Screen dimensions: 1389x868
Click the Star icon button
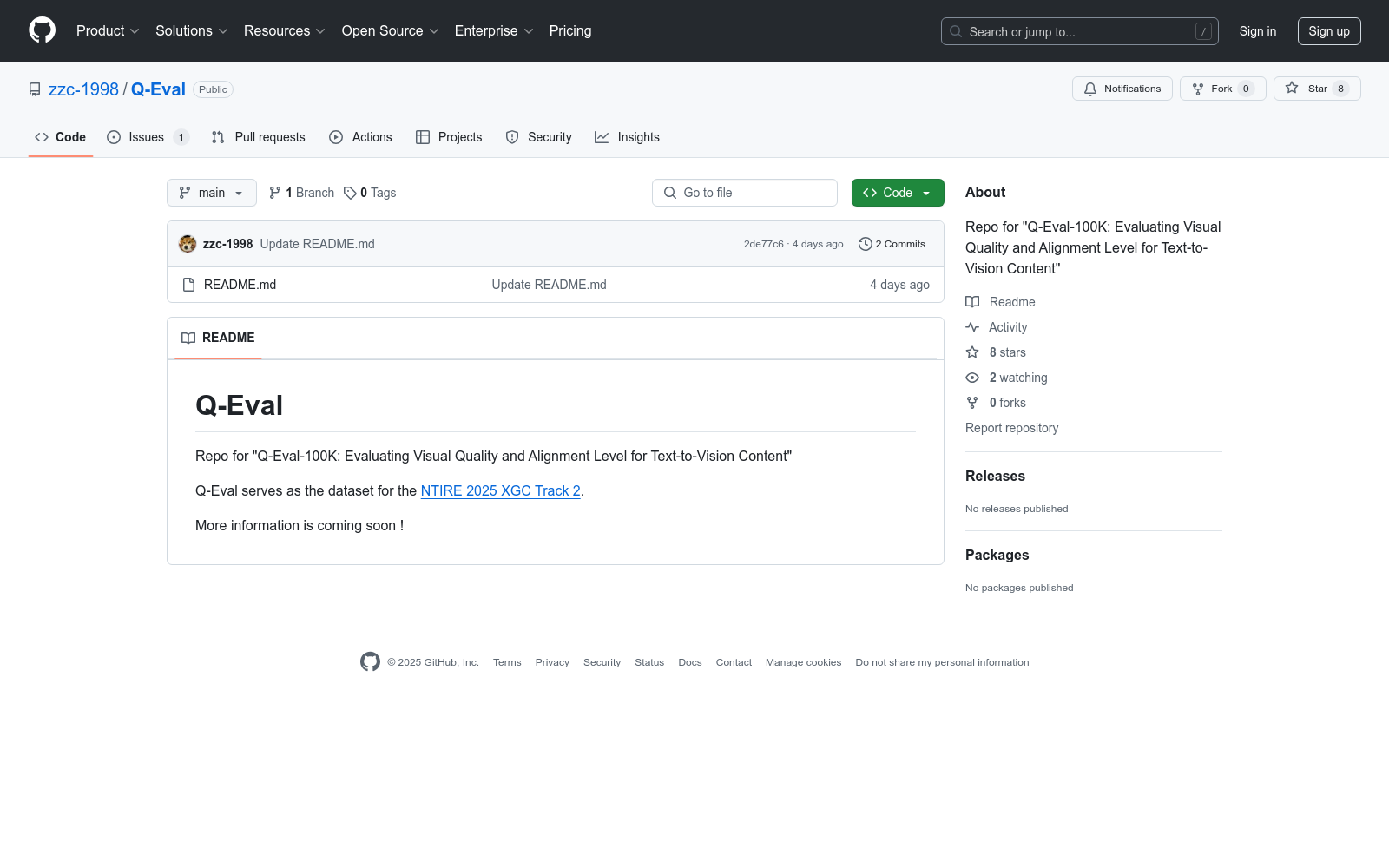(x=1292, y=89)
